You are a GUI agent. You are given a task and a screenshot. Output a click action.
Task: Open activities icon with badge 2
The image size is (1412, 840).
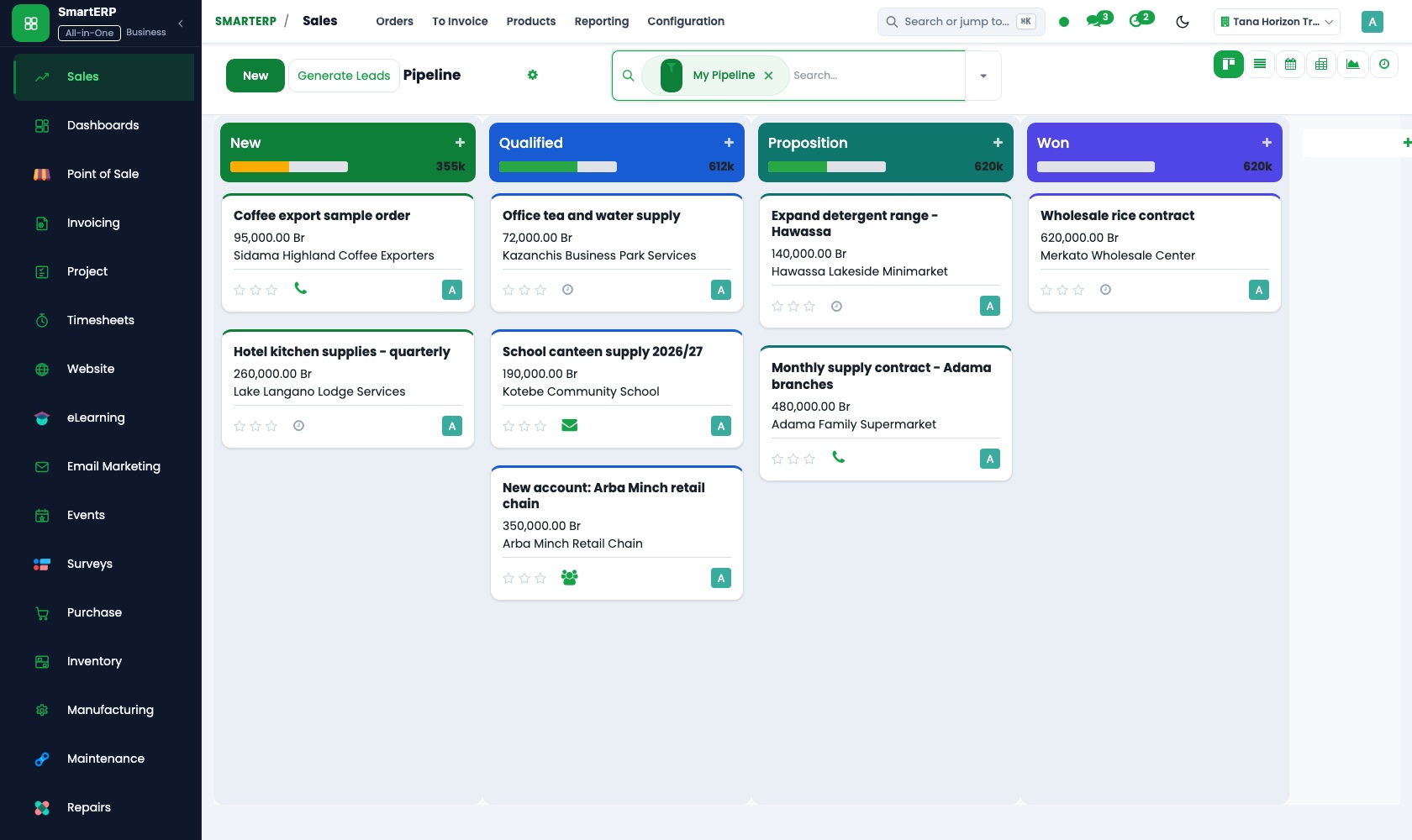point(1141,20)
